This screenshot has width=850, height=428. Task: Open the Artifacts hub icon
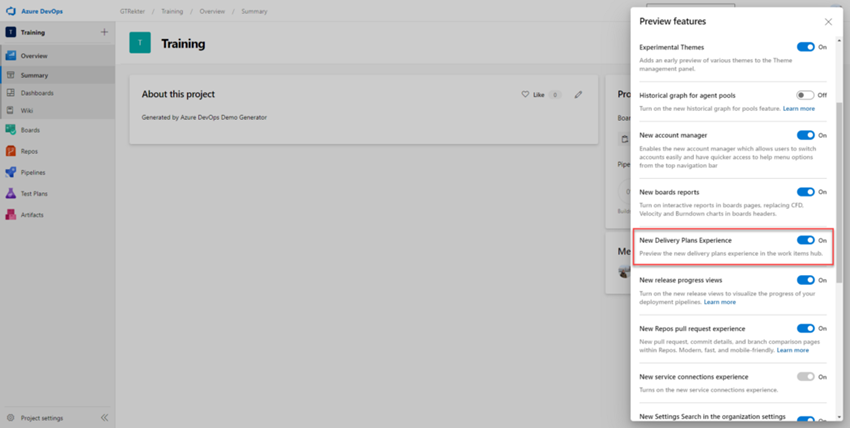coord(10,215)
